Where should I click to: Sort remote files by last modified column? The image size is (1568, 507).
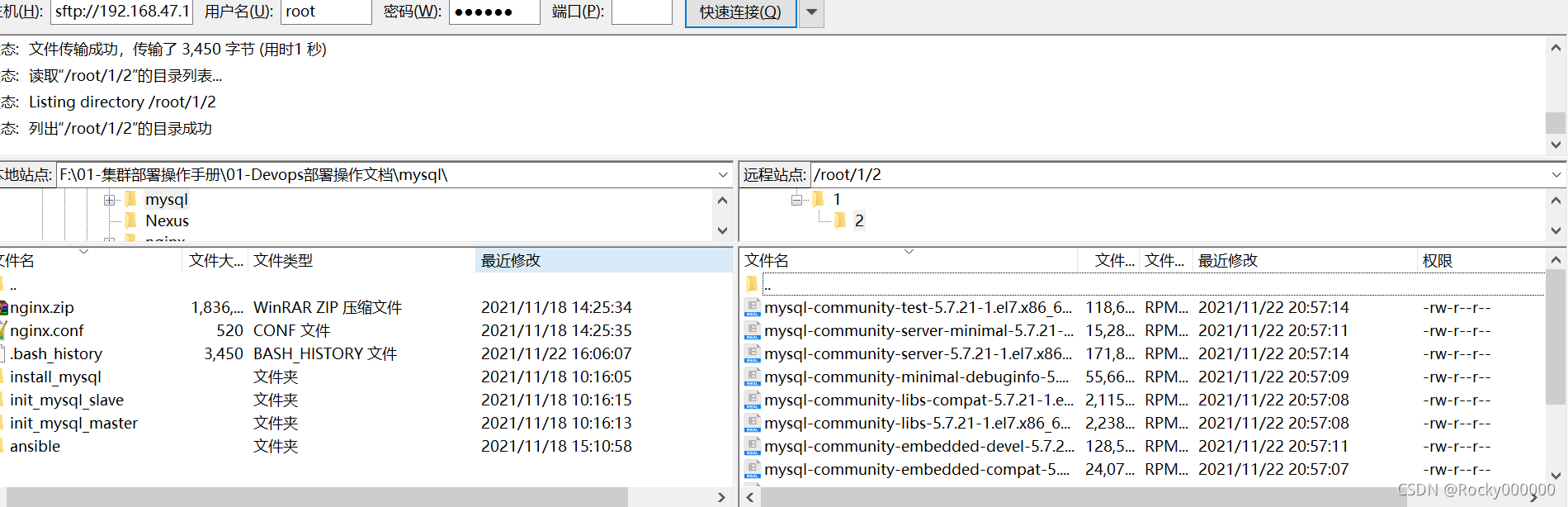click(1305, 261)
